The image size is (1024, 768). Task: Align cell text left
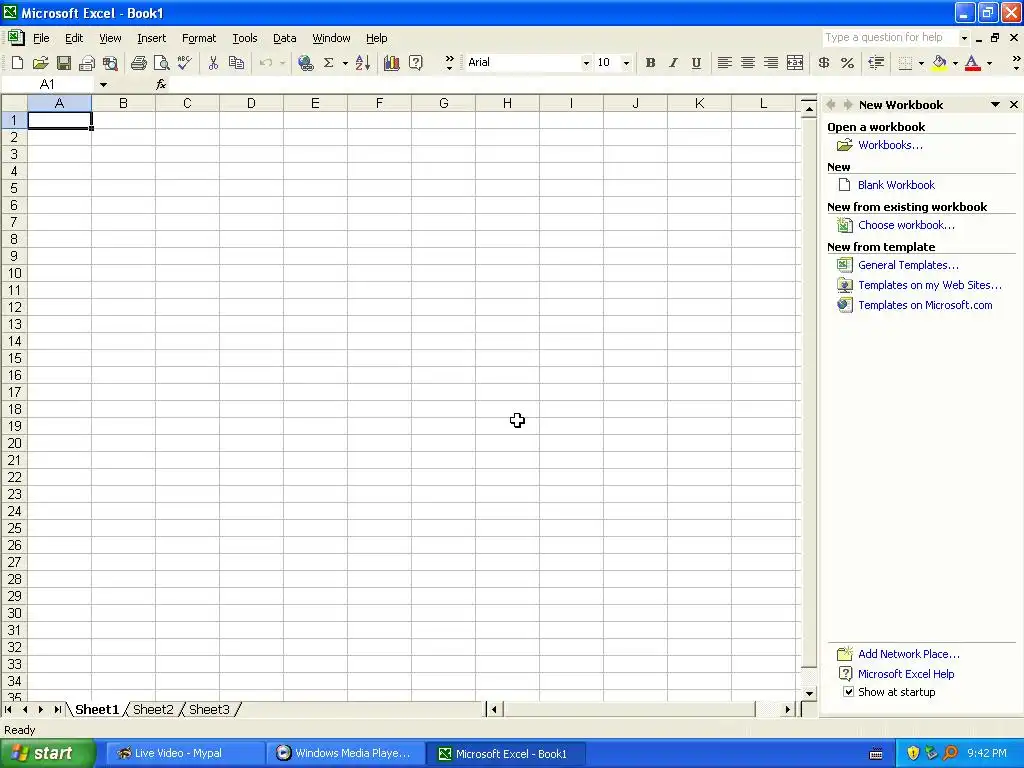tap(724, 63)
